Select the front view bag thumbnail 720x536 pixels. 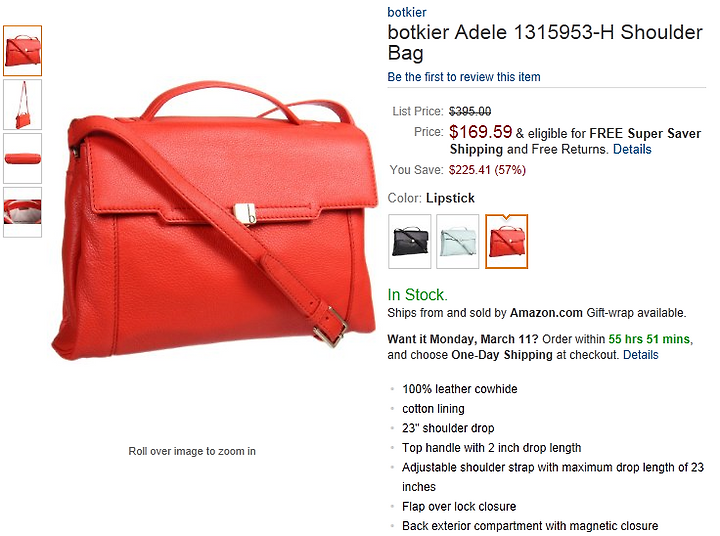click(22, 51)
